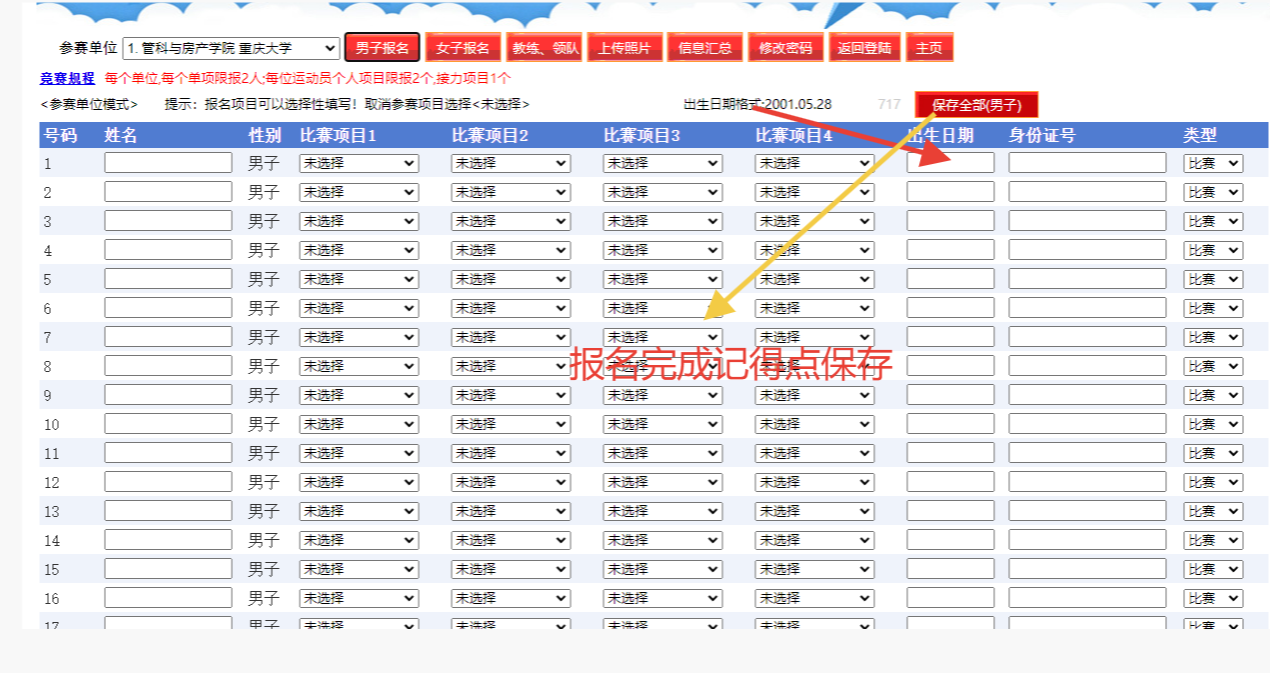1270x673 pixels.
Task: Open the 信息汇总 summary page
Action: pyautogui.click(x=705, y=48)
